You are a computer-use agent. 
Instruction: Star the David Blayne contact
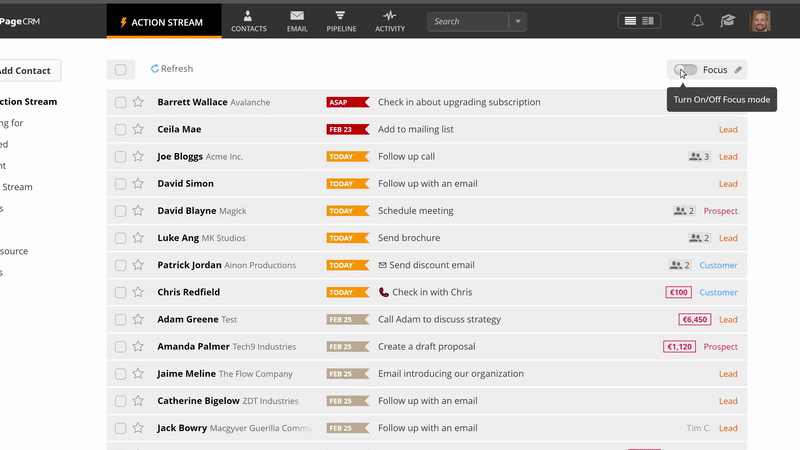[x=138, y=210]
